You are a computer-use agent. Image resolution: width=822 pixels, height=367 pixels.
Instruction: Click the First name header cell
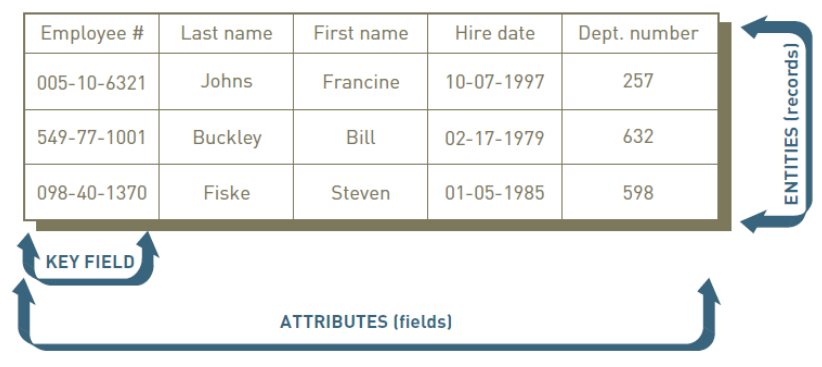coord(361,34)
